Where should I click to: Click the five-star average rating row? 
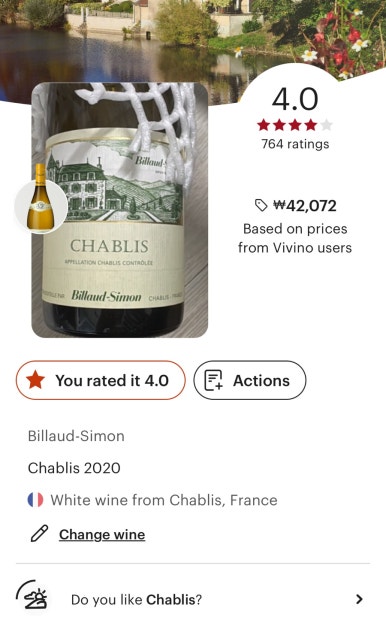pos(295,125)
